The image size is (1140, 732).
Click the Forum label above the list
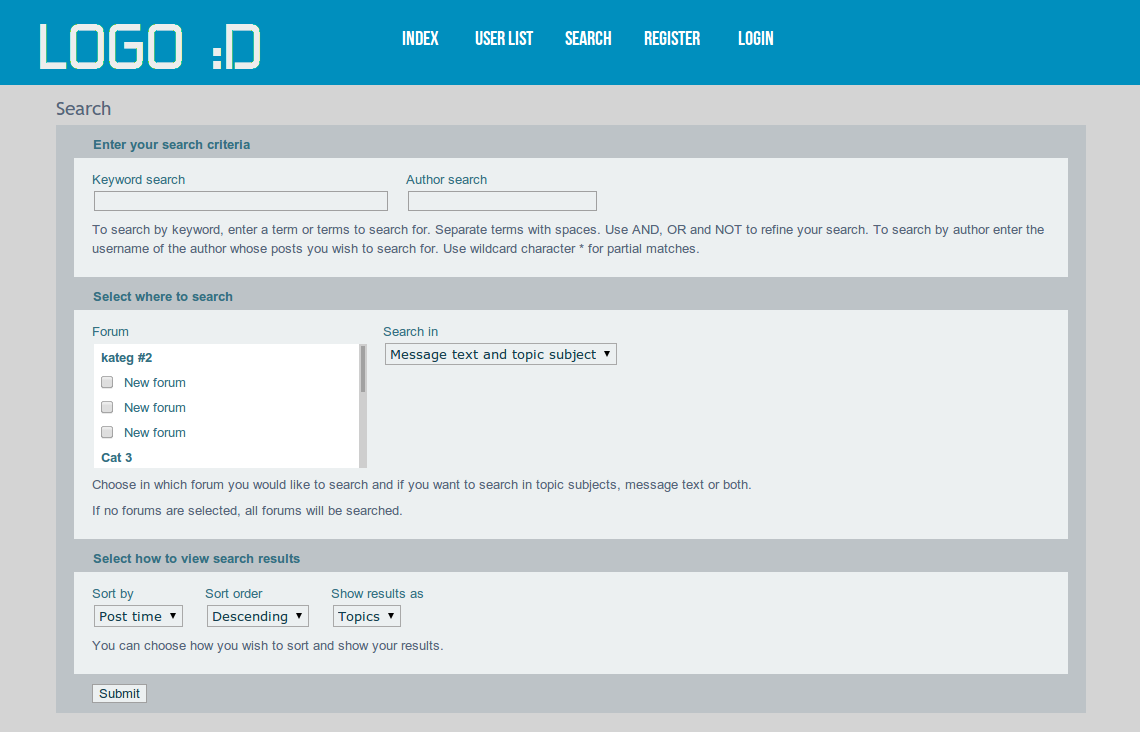111,331
